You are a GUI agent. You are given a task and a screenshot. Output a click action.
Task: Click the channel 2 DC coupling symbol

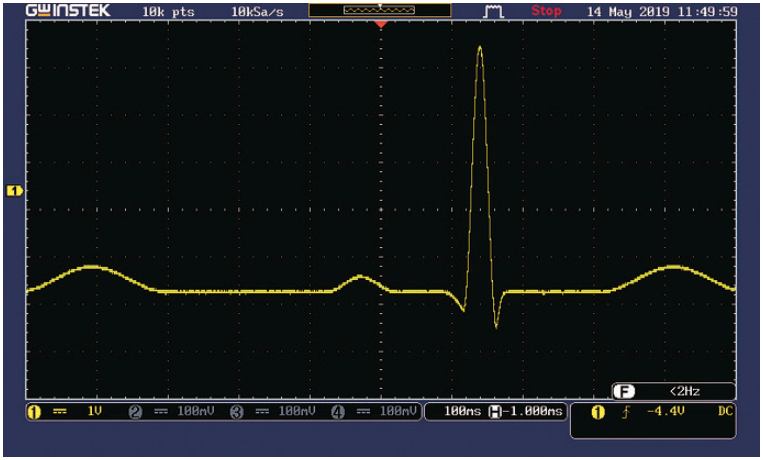click(x=161, y=411)
